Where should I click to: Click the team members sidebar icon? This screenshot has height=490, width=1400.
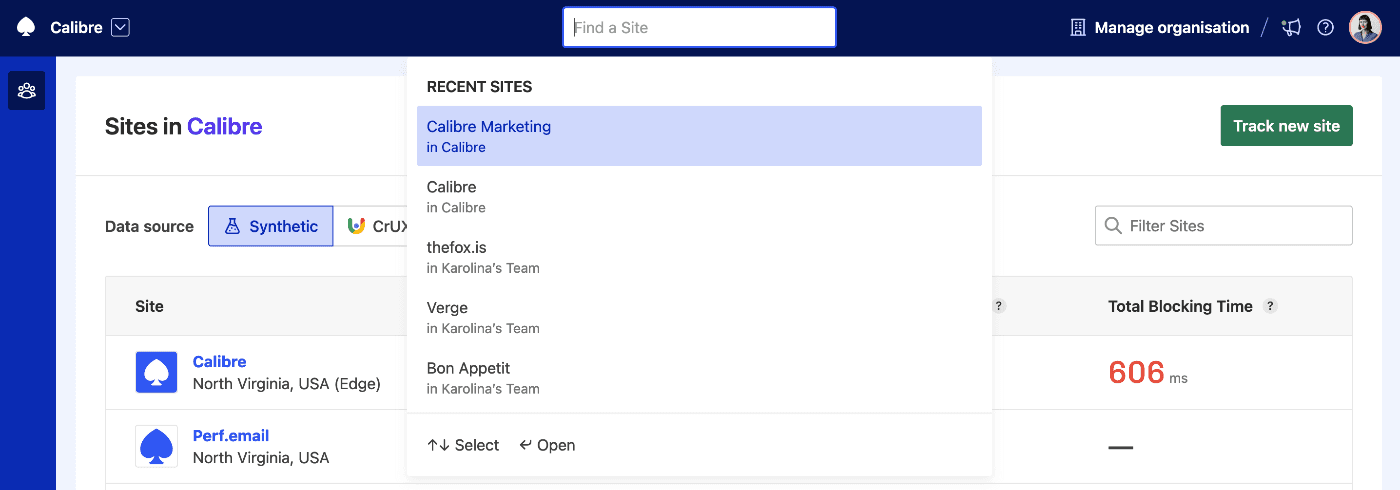27,91
